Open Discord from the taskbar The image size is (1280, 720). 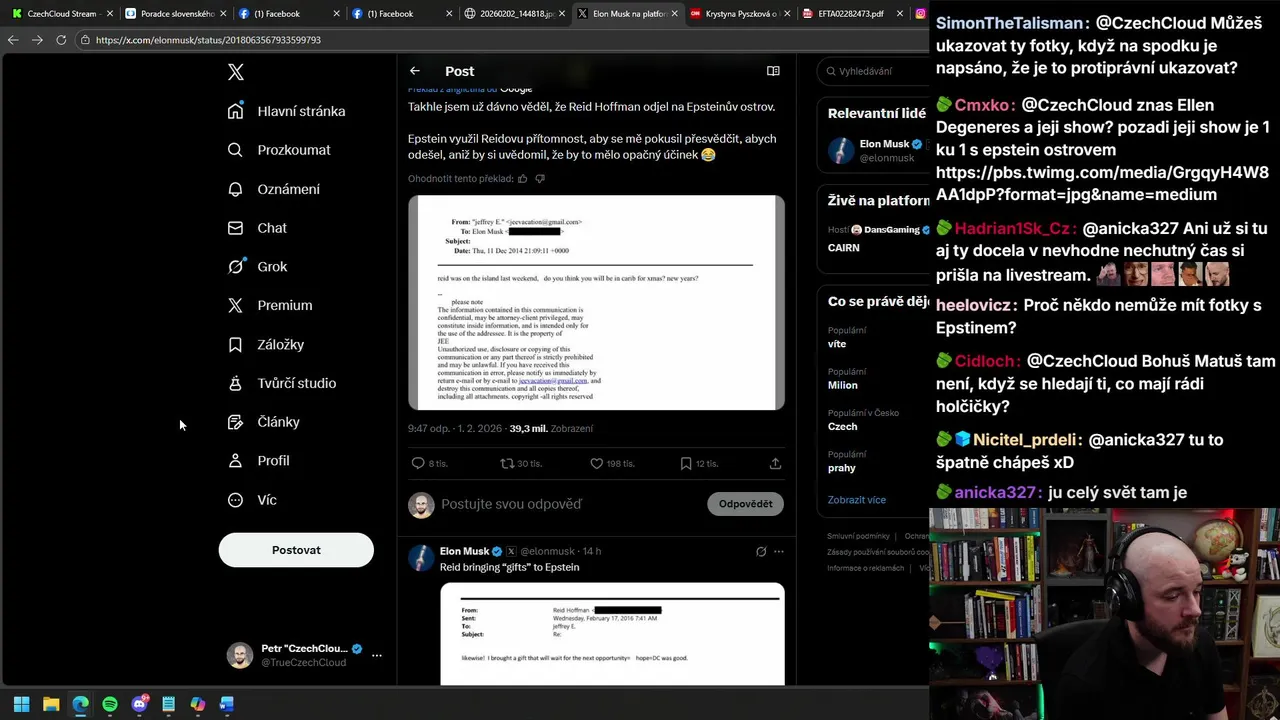(x=139, y=704)
